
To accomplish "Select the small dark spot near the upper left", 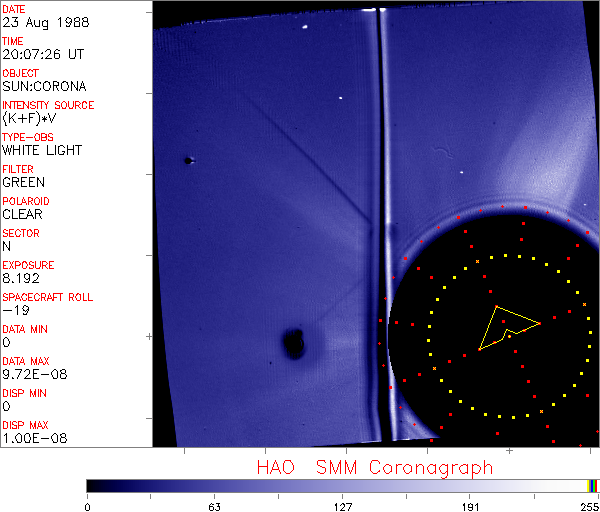I will (x=188, y=160).
